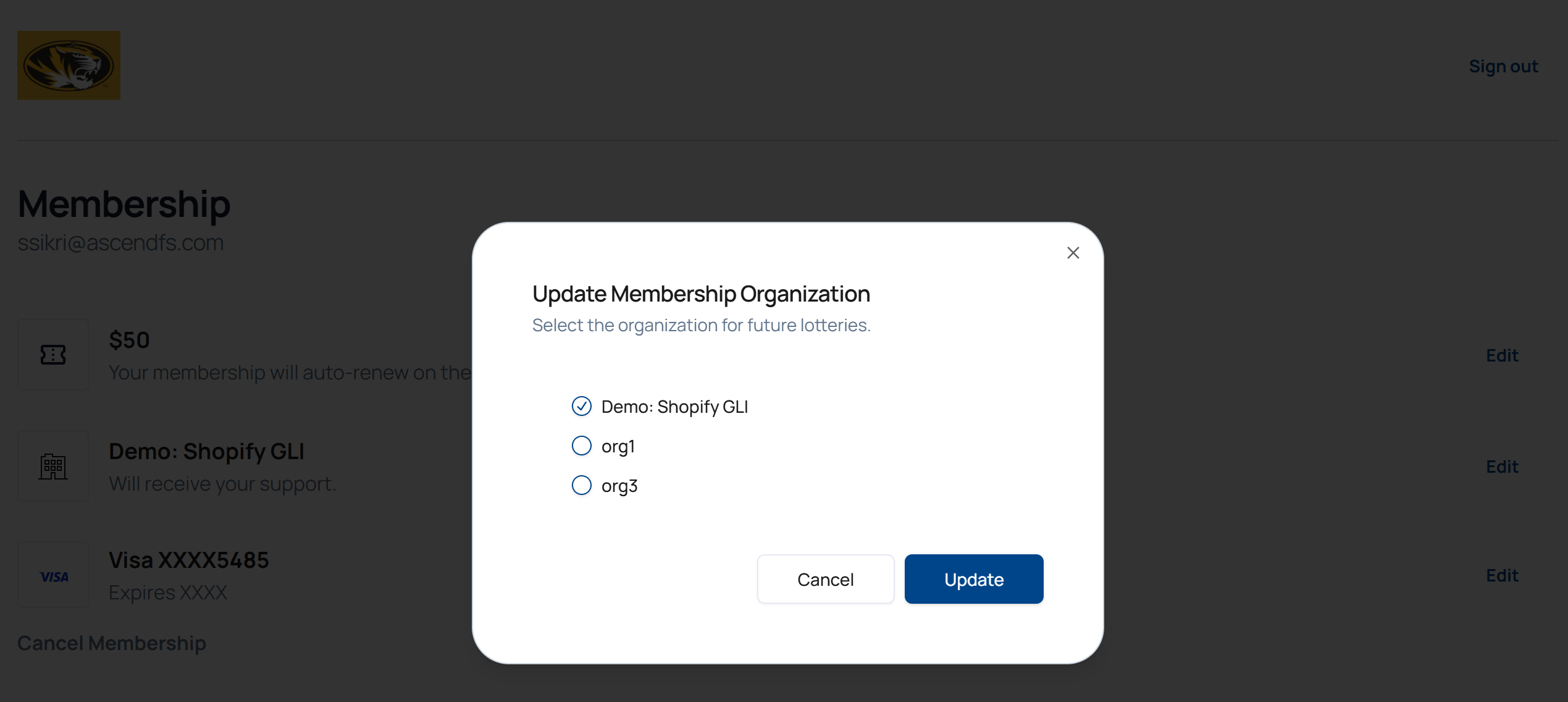The image size is (1568, 702).
Task: Edit the Demo: Shopify GLI organization
Action: click(x=1502, y=467)
